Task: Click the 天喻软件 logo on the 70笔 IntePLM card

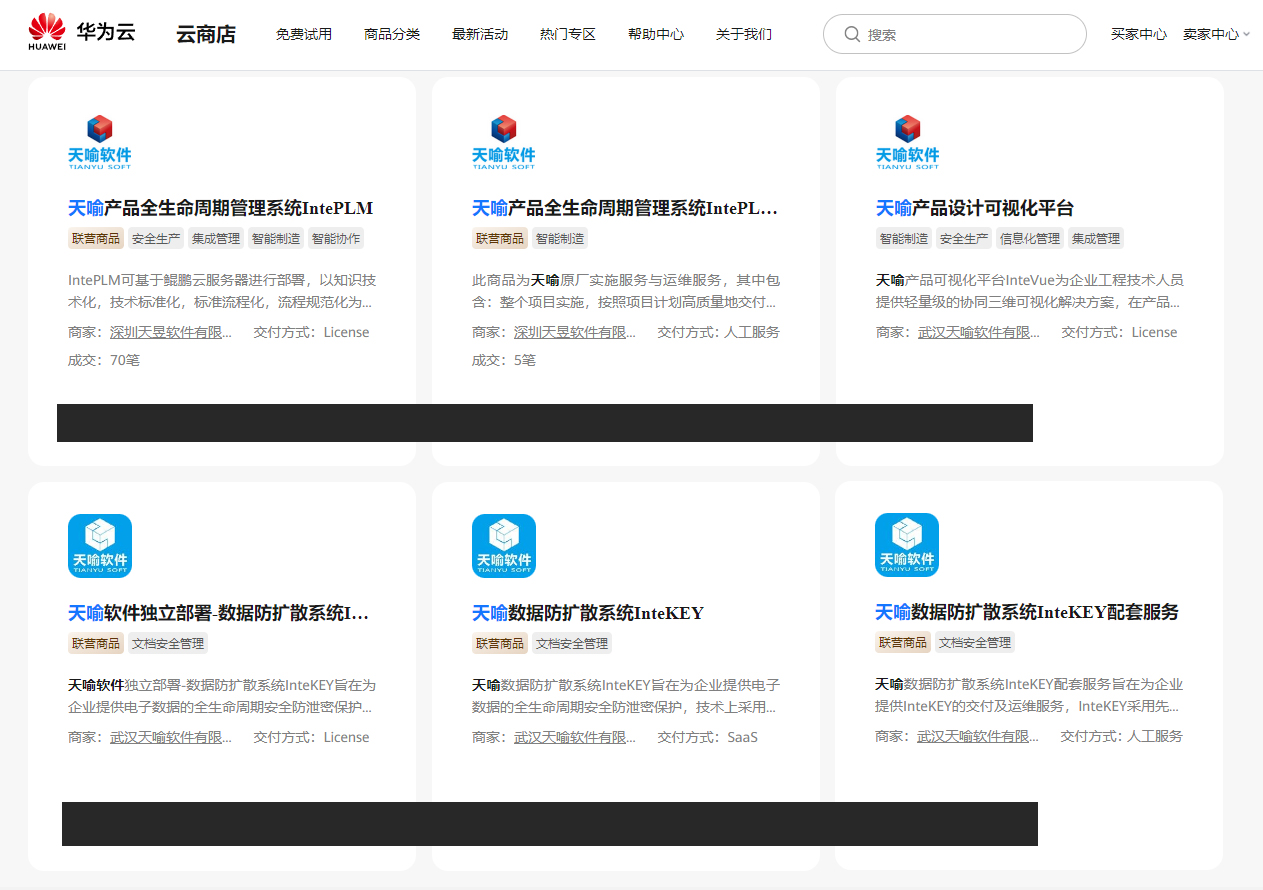Action: 100,142
